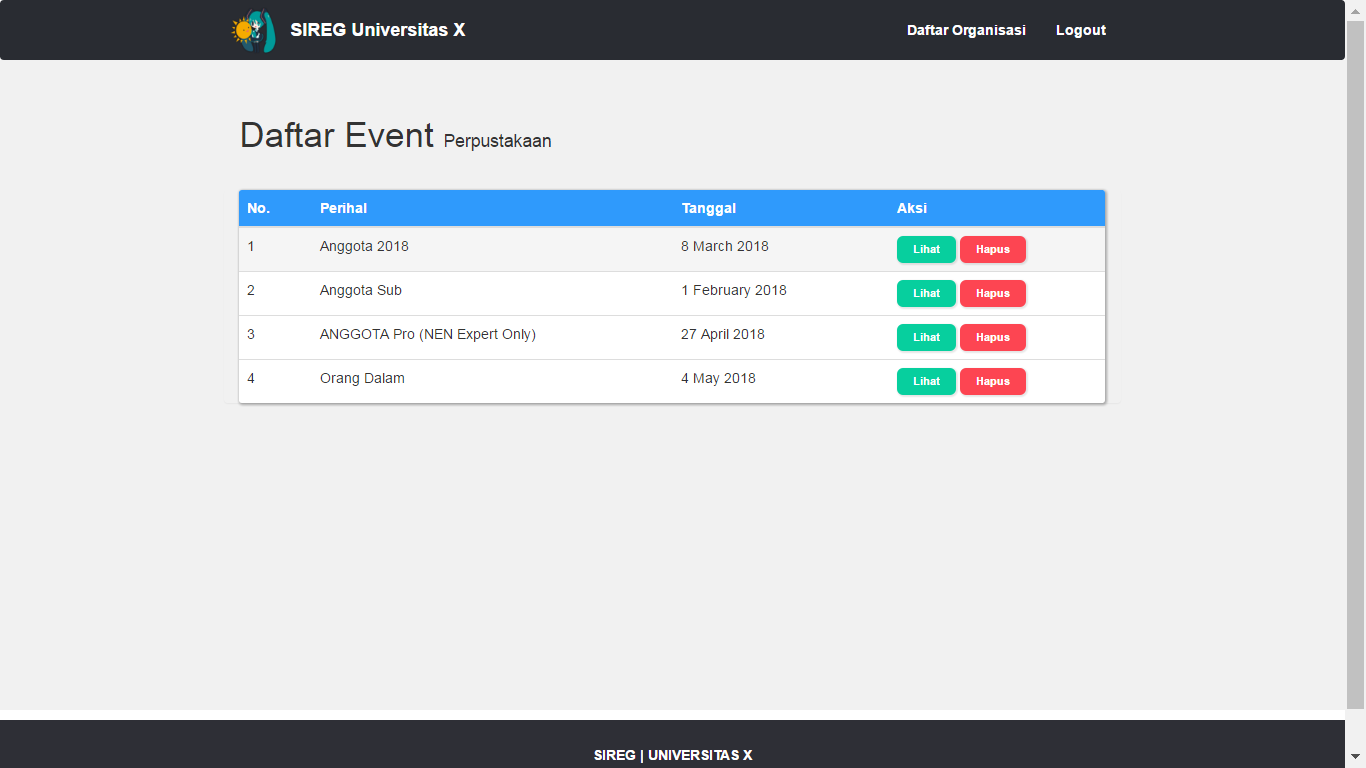Image resolution: width=1366 pixels, height=768 pixels.
Task: Remove Anggota Sub using its Hapus button
Action: (x=992, y=293)
